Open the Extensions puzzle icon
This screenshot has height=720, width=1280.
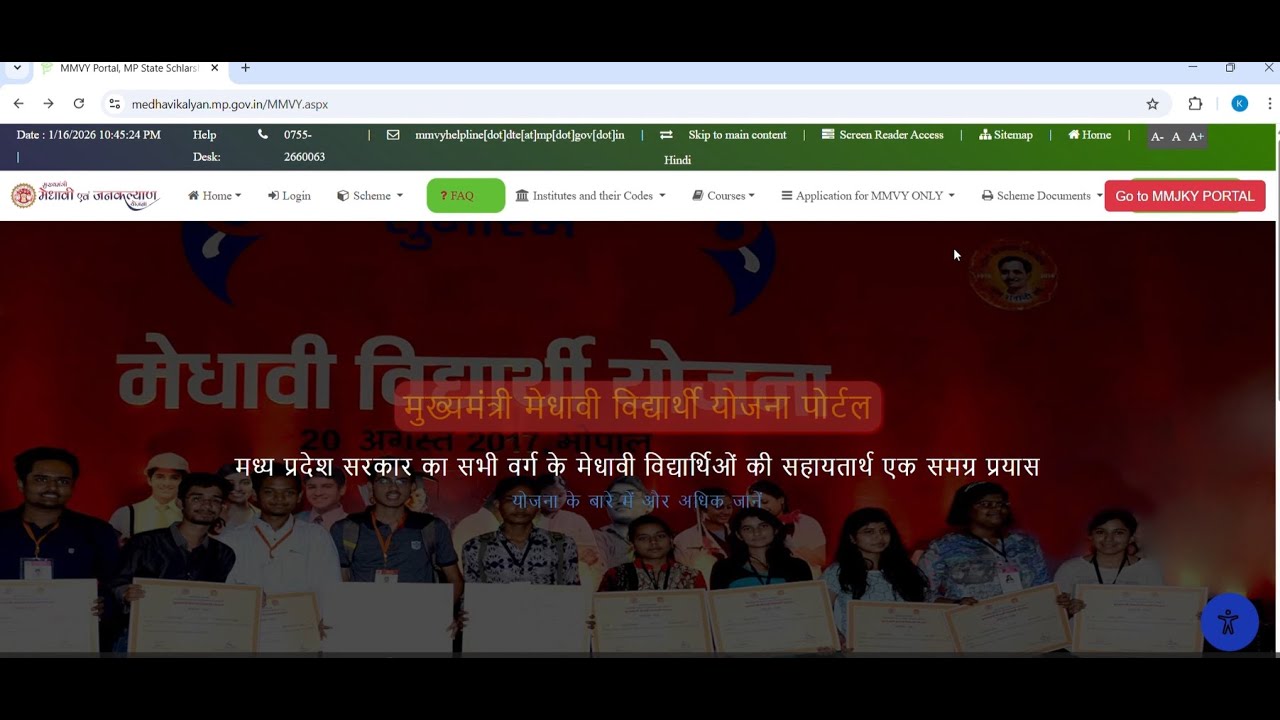[1195, 104]
